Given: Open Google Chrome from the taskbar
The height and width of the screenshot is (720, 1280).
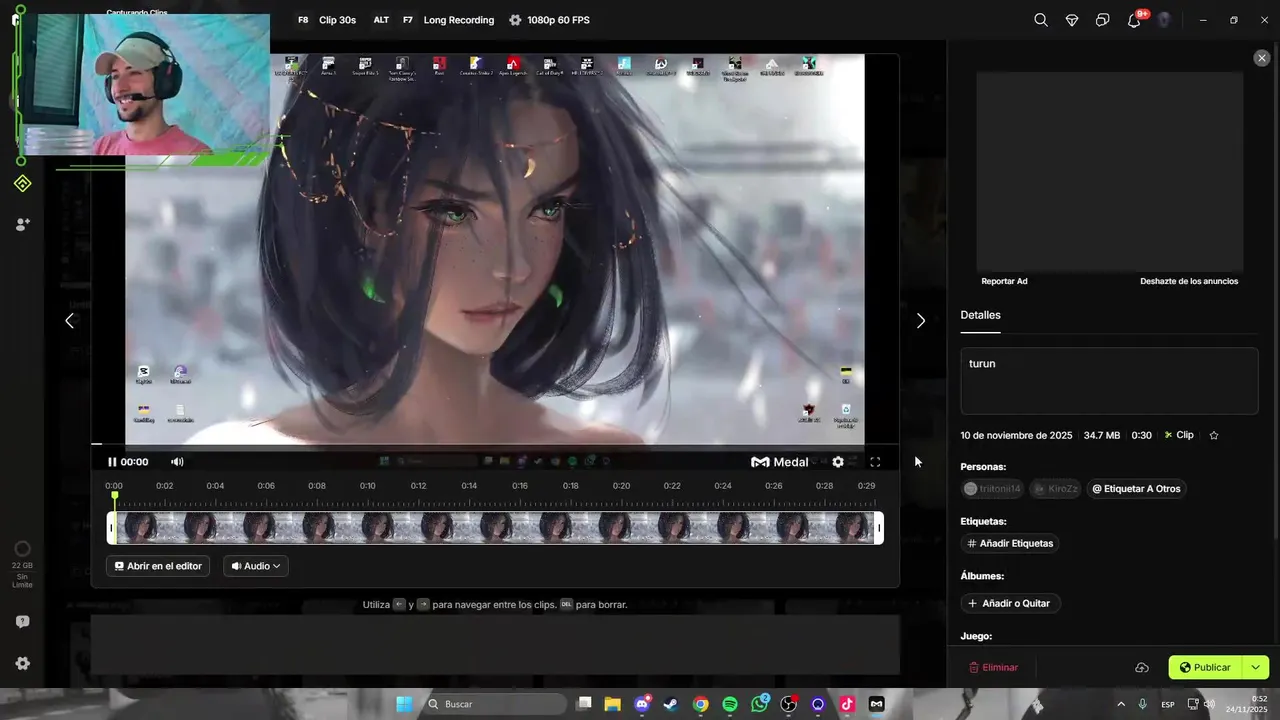Looking at the screenshot, I should [700, 704].
